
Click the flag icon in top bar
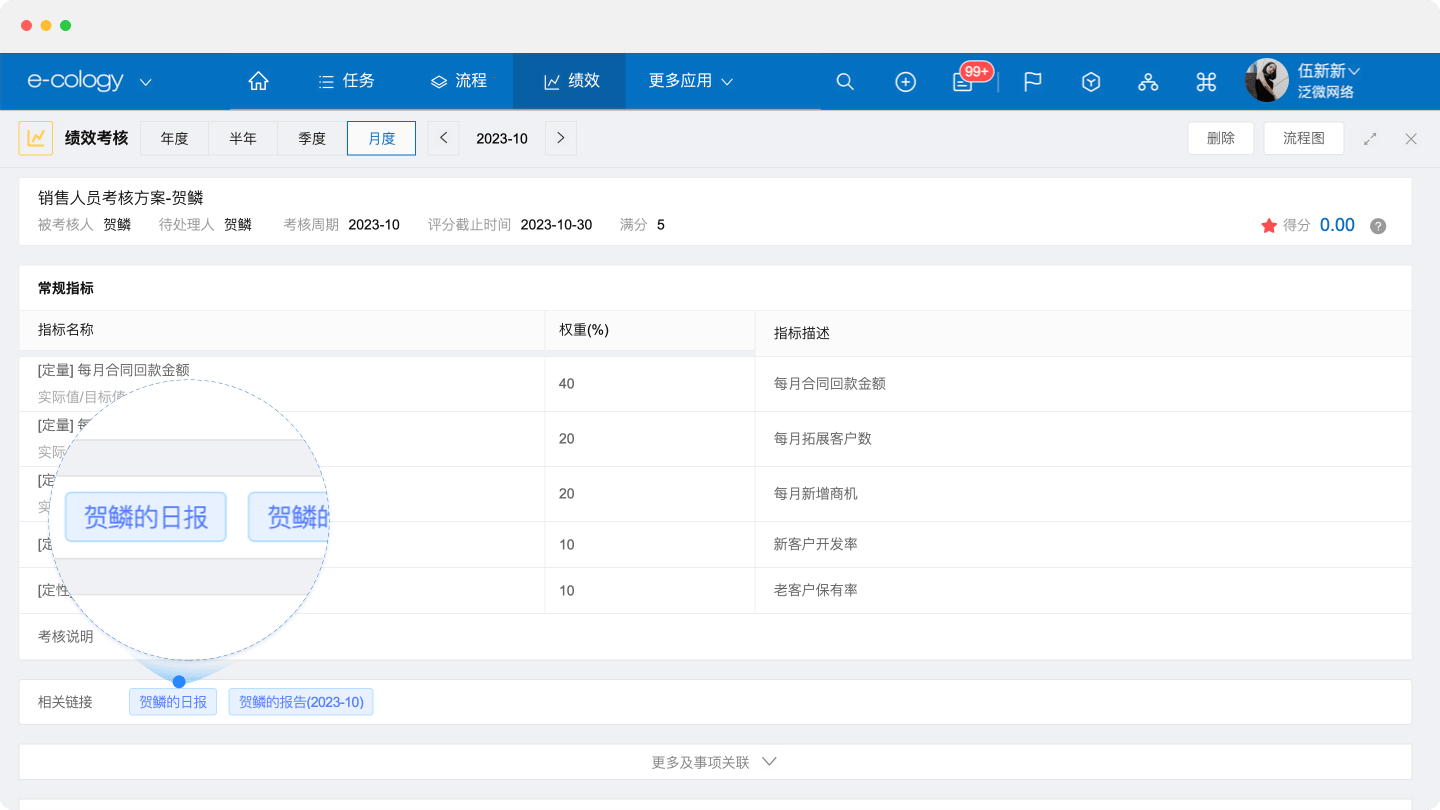(x=1033, y=82)
